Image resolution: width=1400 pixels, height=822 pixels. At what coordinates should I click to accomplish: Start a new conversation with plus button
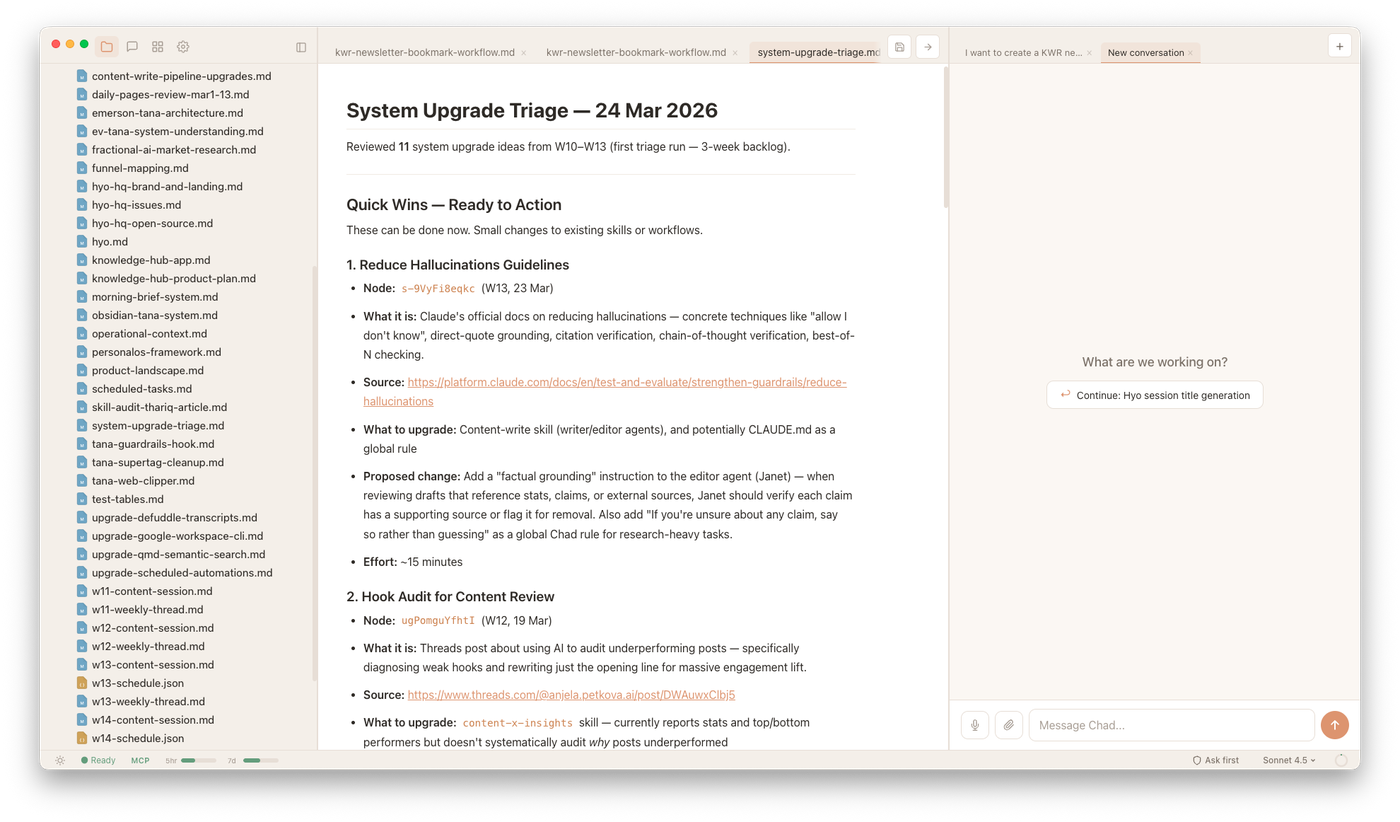pos(1340,46)
